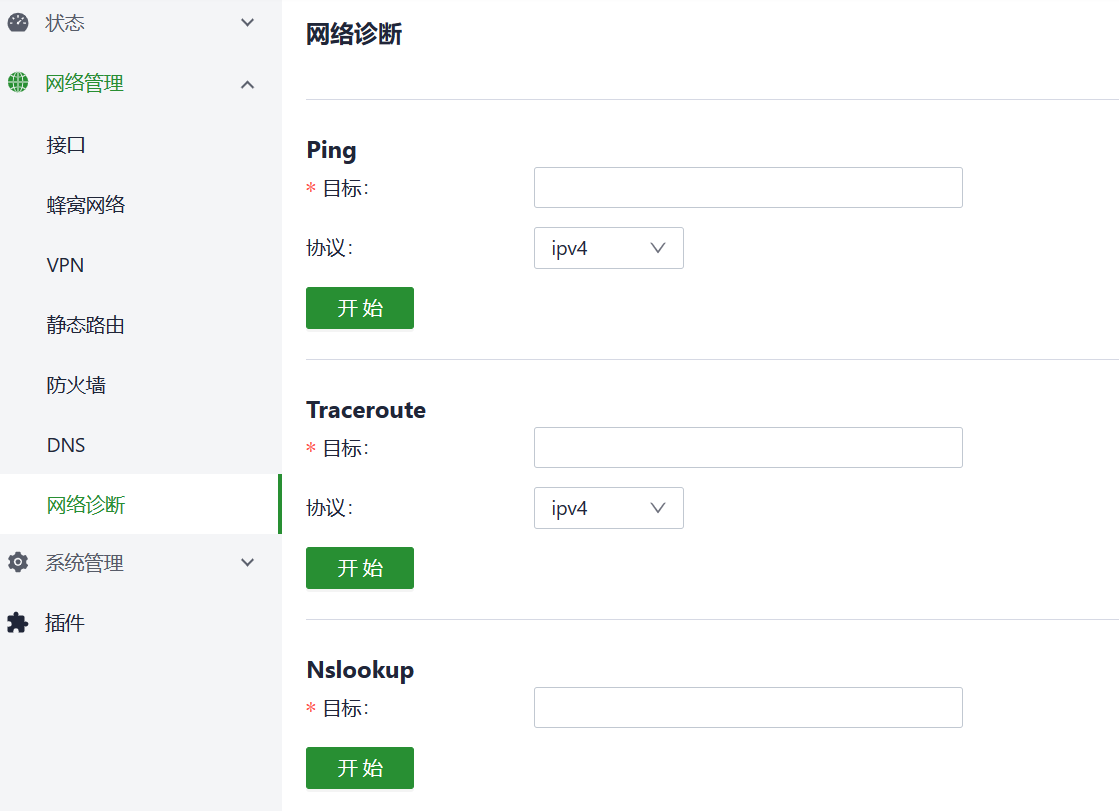Expand the 系统管理 section chevron

[248, 563]
